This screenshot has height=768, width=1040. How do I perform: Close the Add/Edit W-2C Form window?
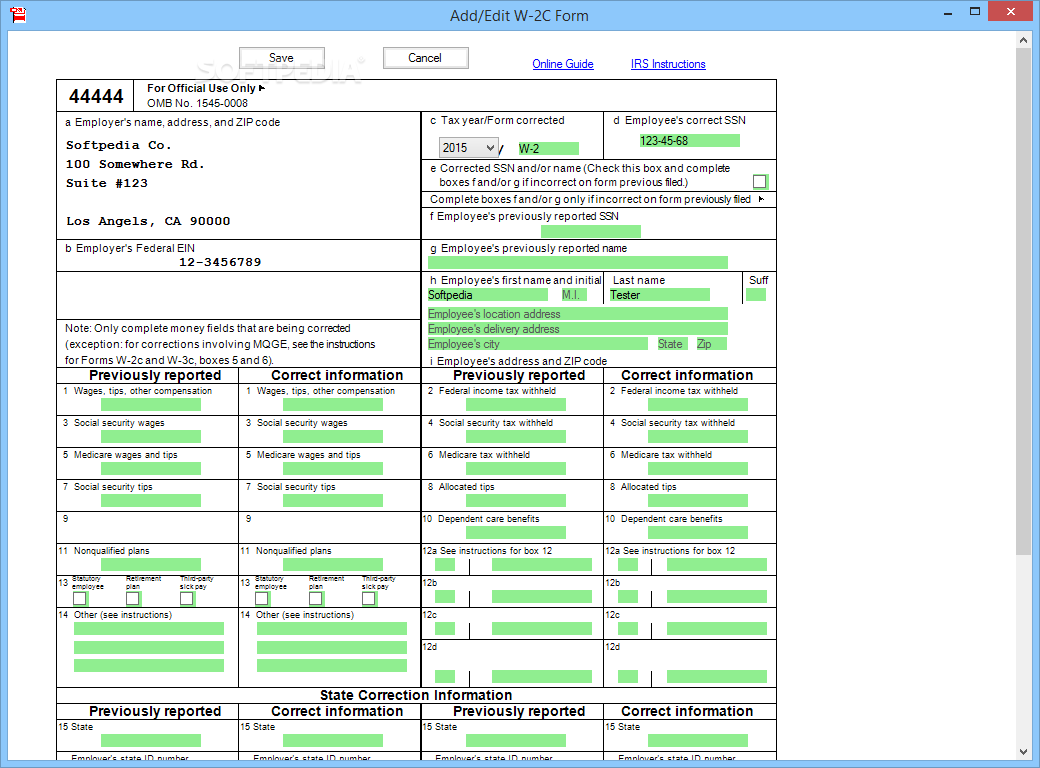[x=1011, y=11]
